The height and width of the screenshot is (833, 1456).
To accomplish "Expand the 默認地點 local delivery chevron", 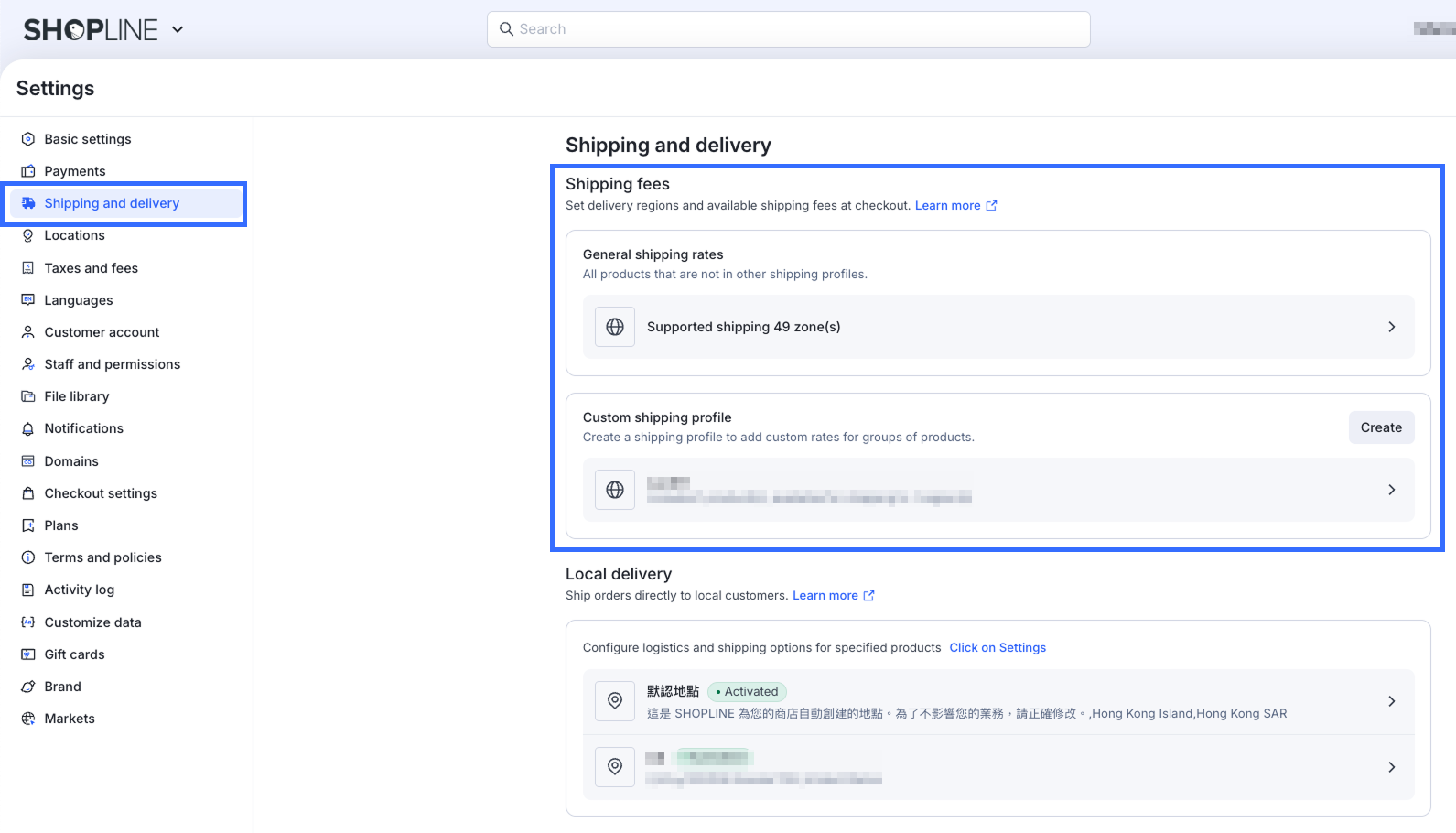I will pos(1391,701).
